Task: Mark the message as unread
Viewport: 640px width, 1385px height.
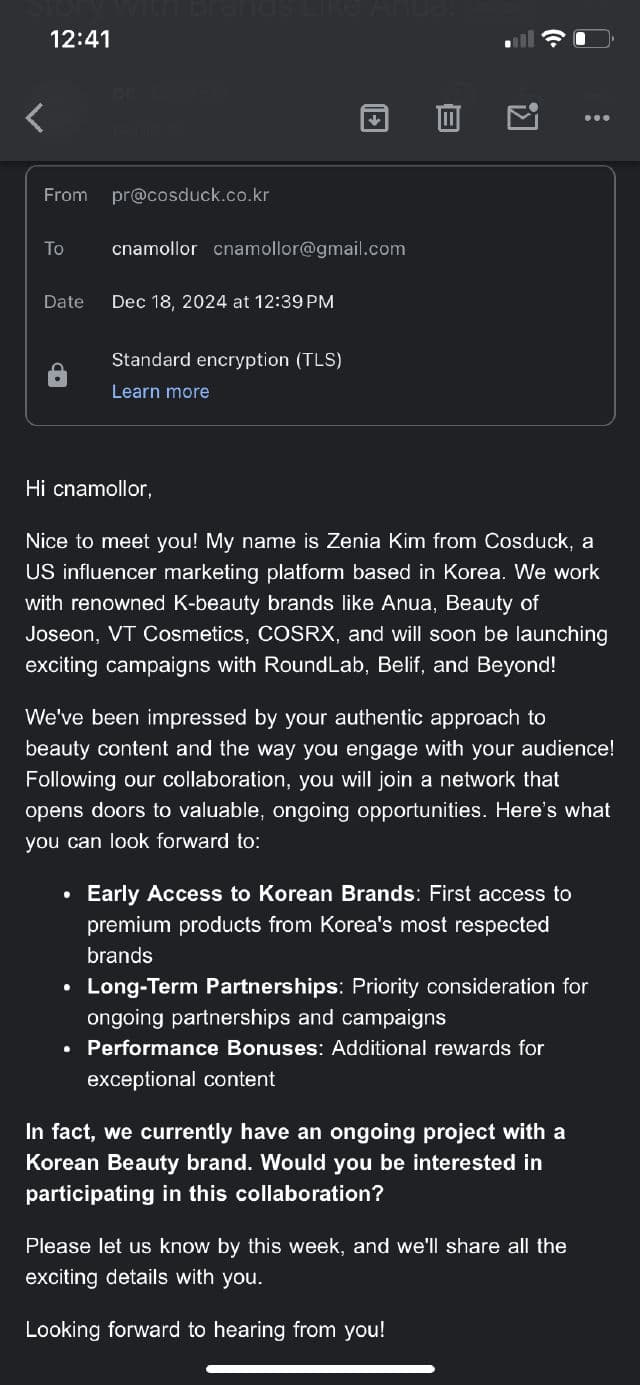Action: (522, 117)
